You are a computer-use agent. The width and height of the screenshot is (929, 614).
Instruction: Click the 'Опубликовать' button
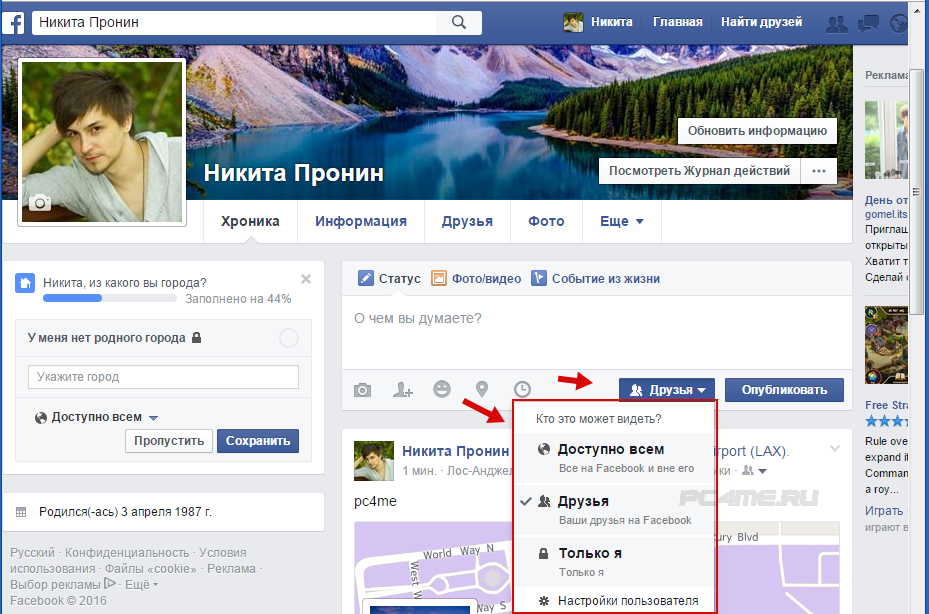pos(784,390)
